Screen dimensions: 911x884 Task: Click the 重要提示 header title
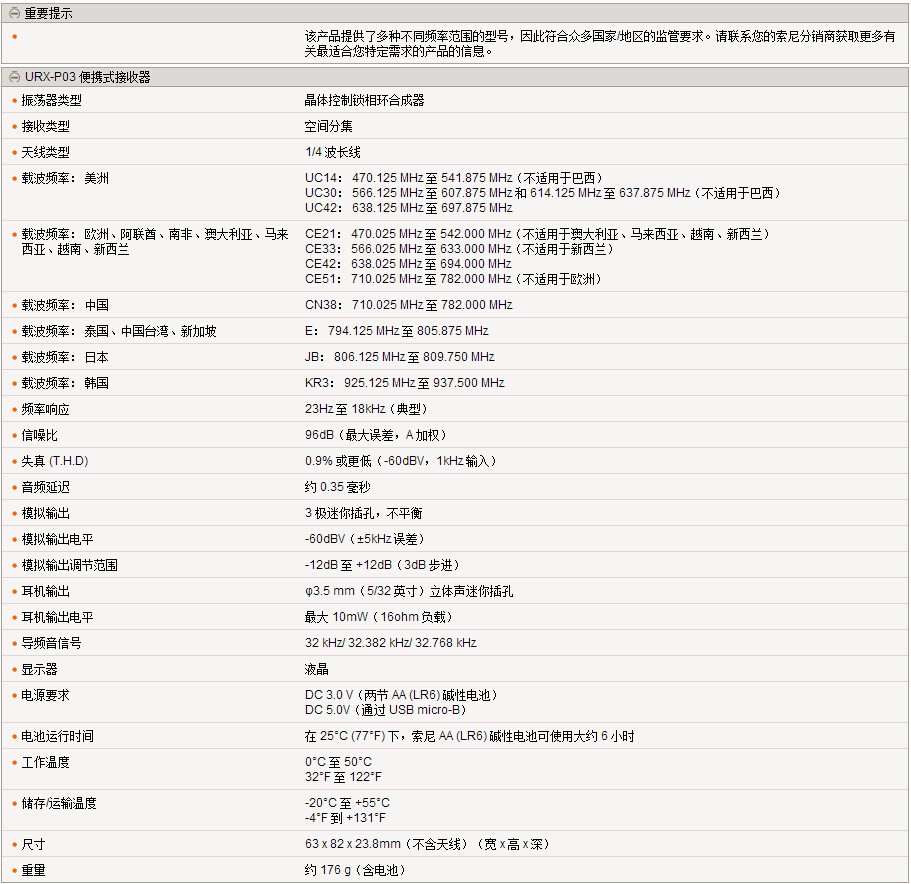click(x=48, y=14)
